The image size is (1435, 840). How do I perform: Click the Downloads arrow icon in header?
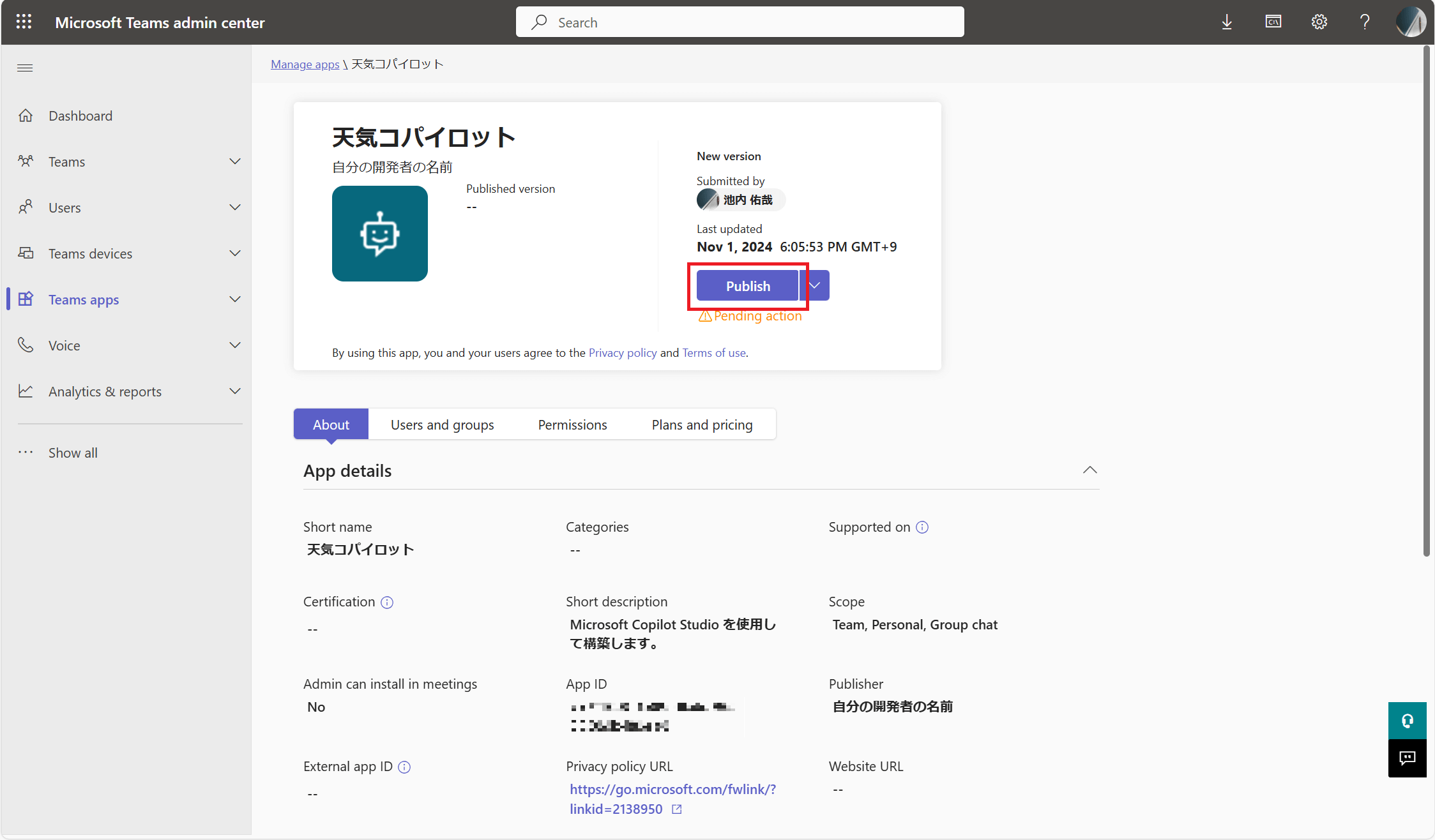(1227, 22)
